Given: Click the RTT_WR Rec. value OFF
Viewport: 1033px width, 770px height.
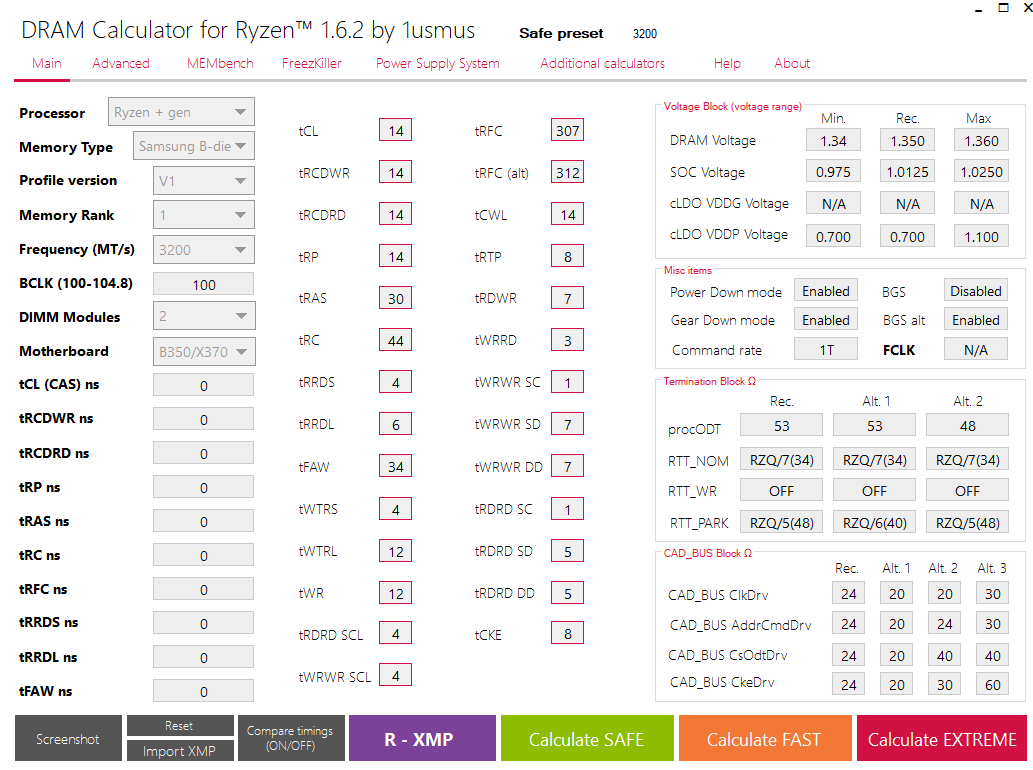Looking at the screenshot, I should click(781, 491).
